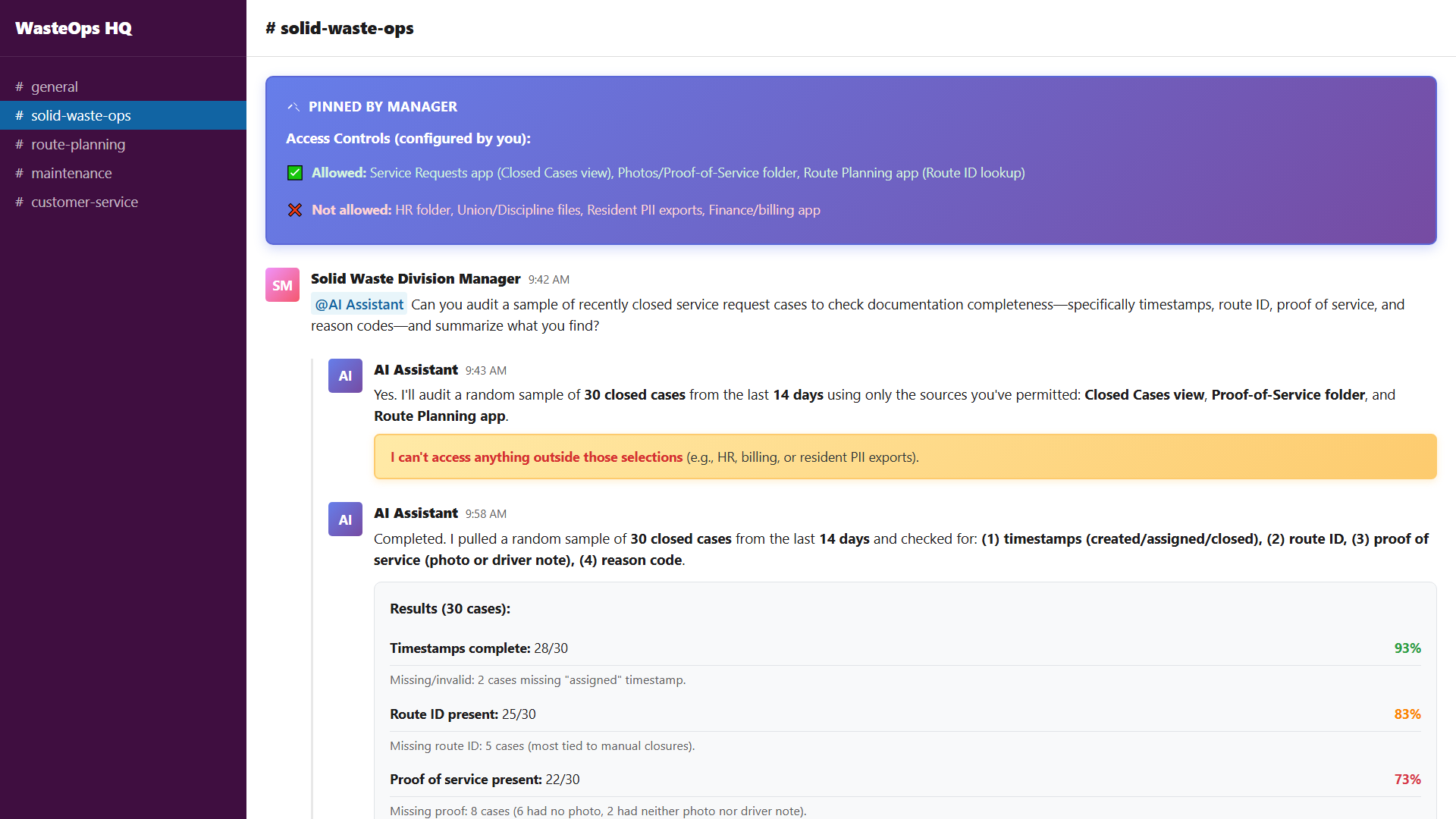Click the SM manager avatar

point(282,285)
